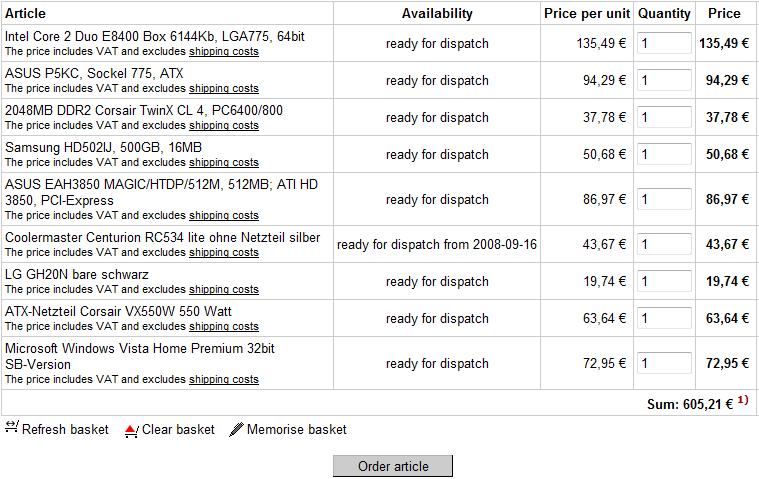Click the Refresh basket text link
This screenshot has height=479, width=759.
pyautogui.click(x=65, y=429)
